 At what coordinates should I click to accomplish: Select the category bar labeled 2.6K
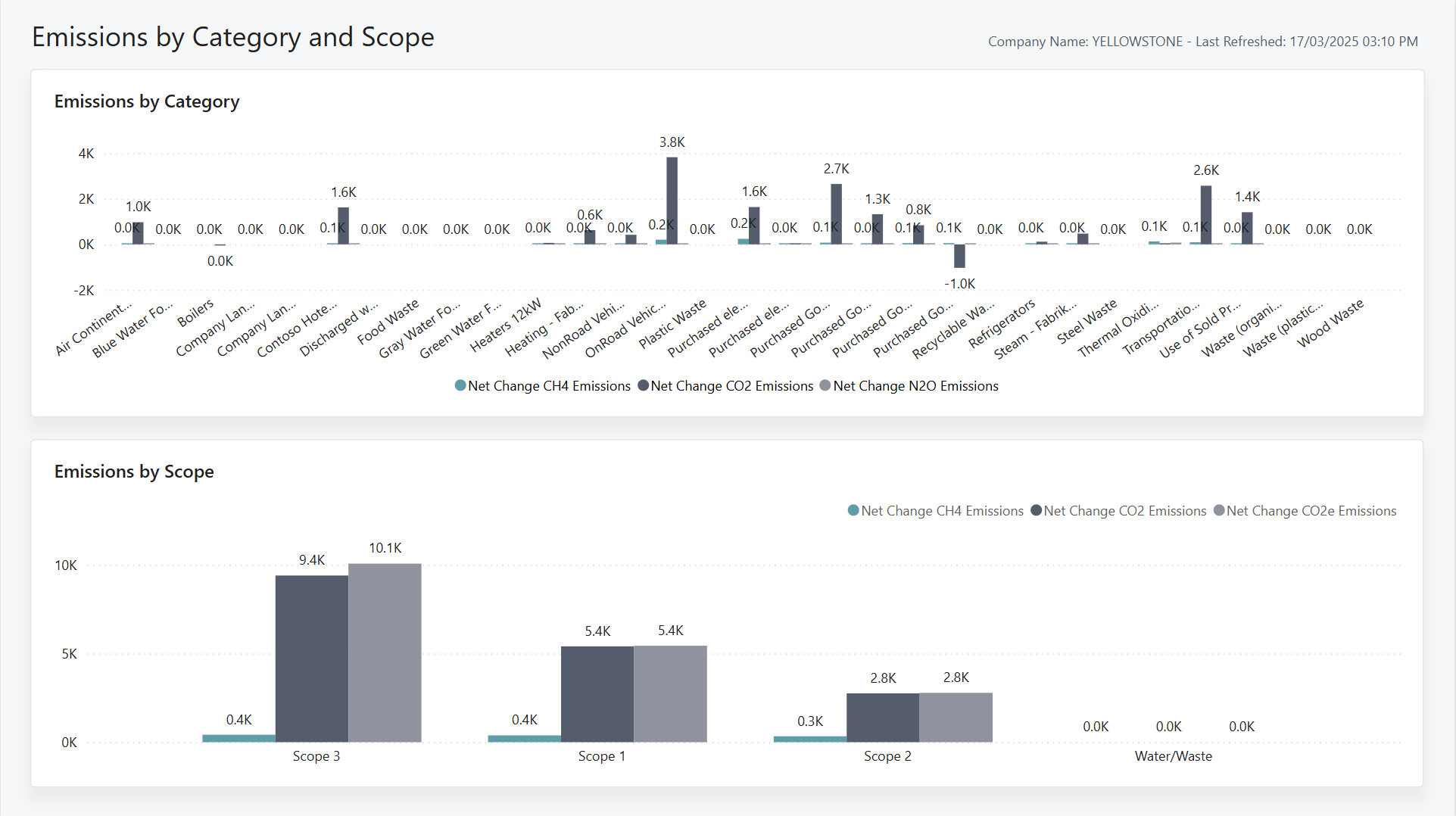[x=1205, y=215]
